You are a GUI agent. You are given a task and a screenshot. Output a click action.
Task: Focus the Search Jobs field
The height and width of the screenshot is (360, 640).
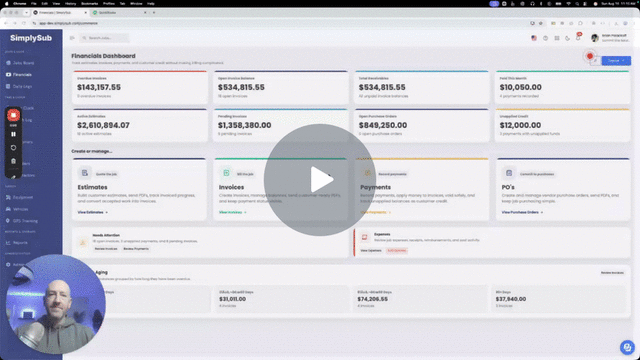click(104, 38)
